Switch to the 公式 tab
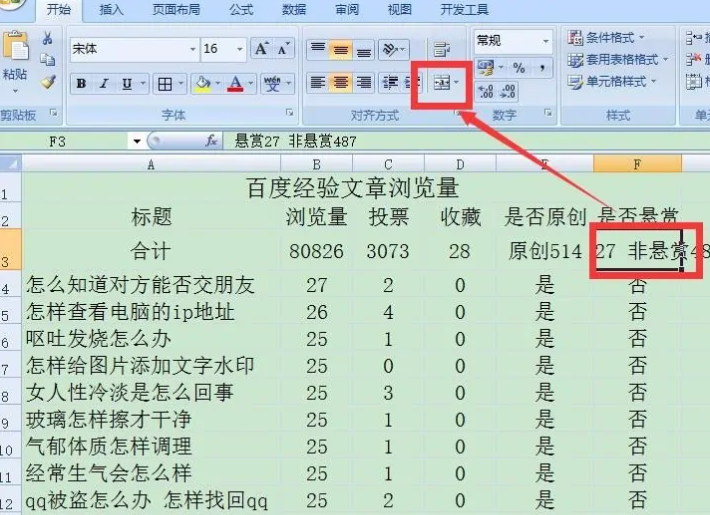The height and width of the screenshot is (515, 710). 241,9
